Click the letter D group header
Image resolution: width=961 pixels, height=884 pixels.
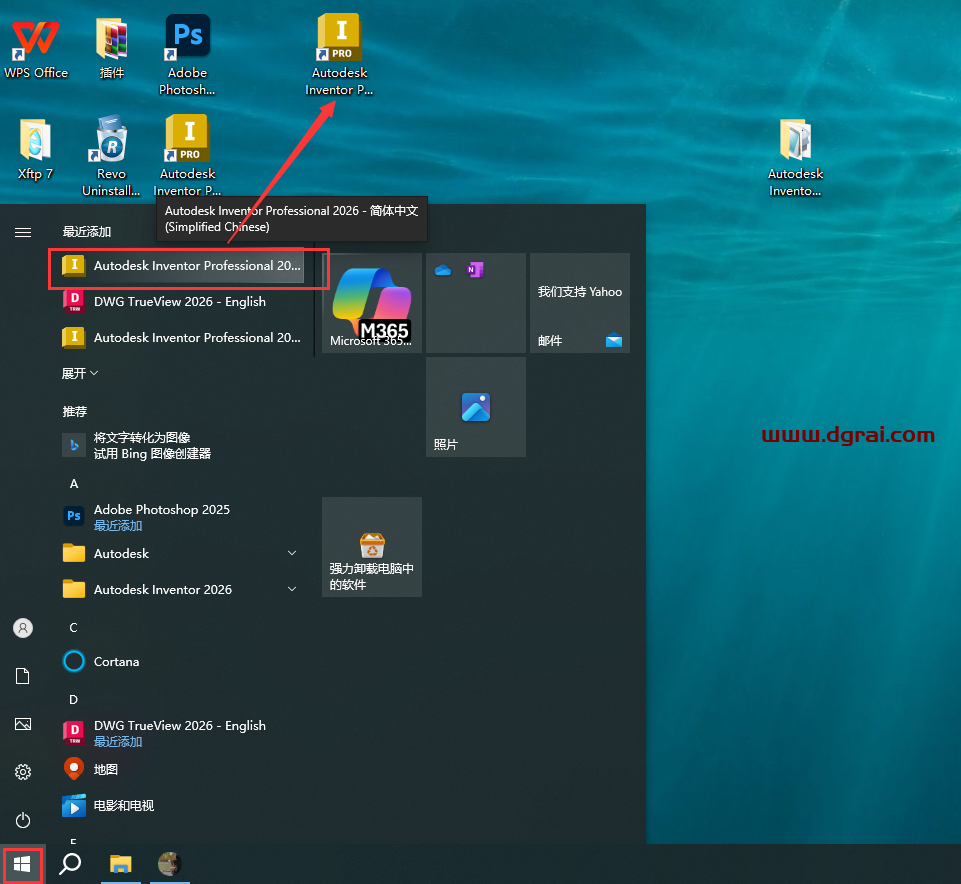click(74, 700)
